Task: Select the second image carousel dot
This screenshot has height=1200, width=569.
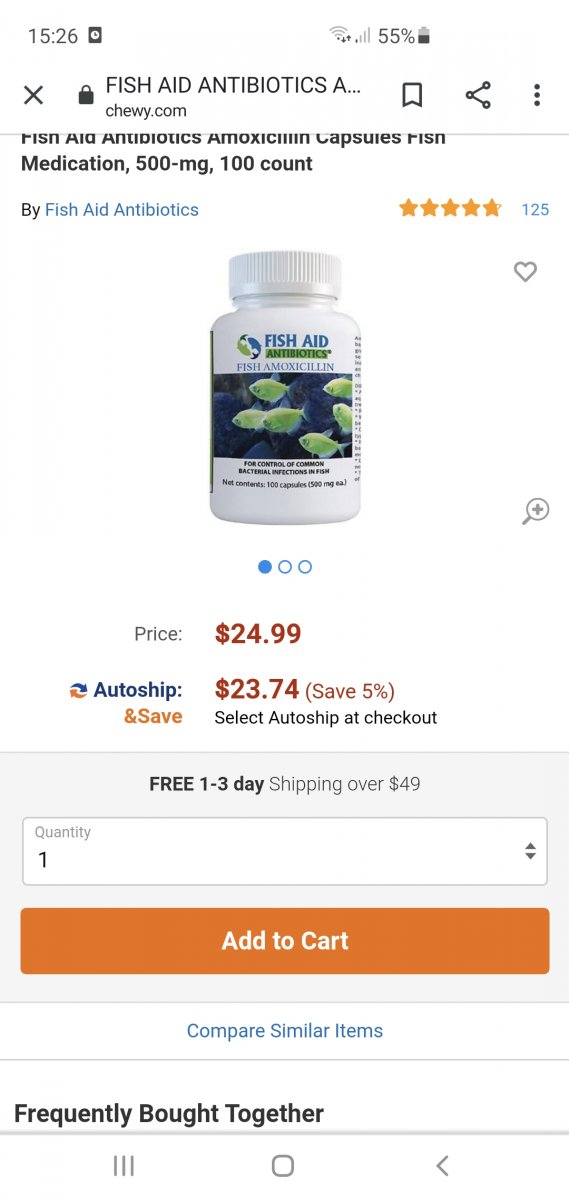Action: point(285,567)
